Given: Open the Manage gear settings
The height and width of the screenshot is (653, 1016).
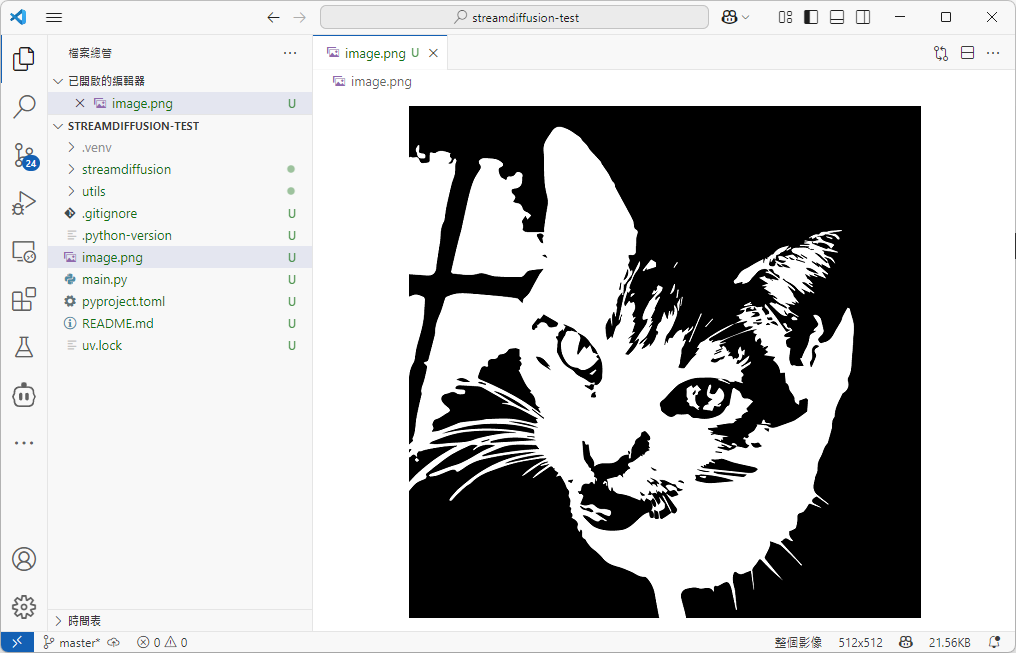Looking at the screenshot, I should pyautogui.click(x=24, y=606).
